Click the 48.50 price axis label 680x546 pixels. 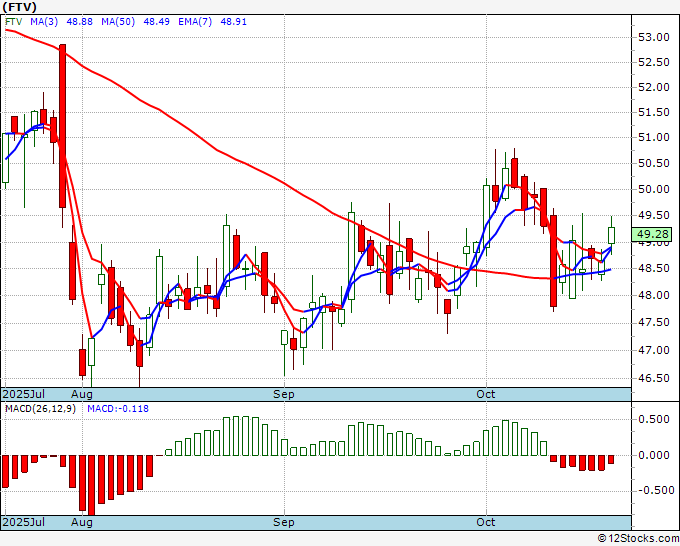(654, 268)
